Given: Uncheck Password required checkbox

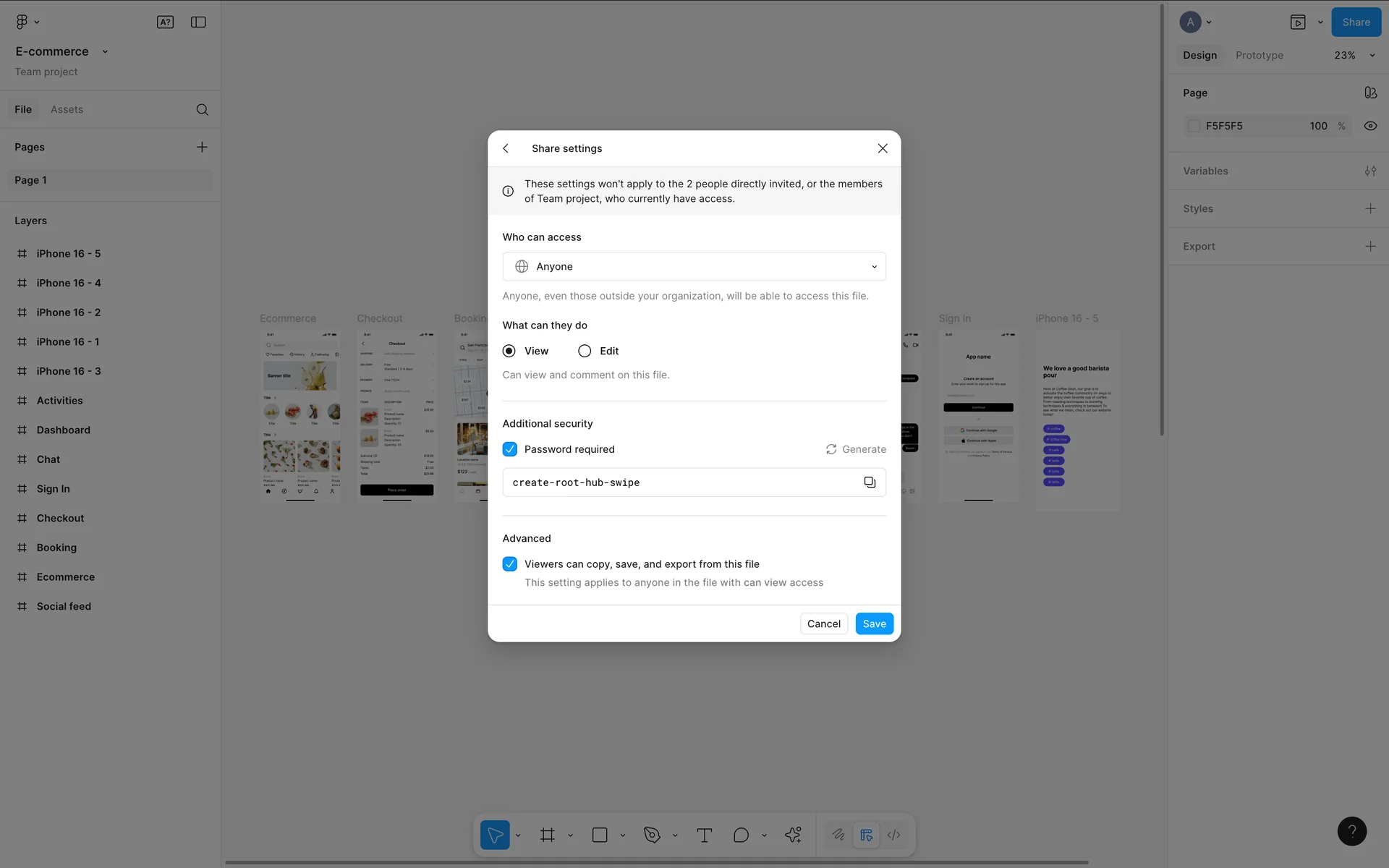Looking at the screenshot, I should tap(510, 449).
